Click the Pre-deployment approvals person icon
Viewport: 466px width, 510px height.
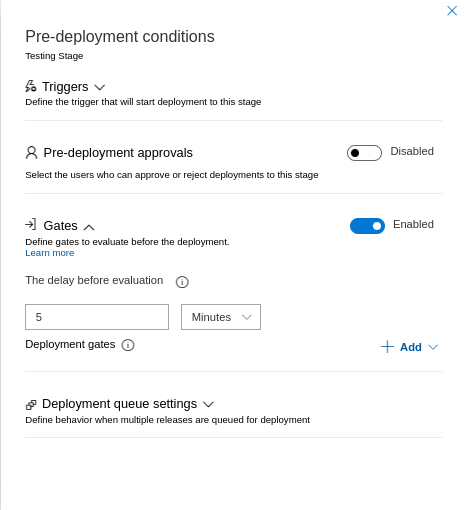point(31,153)
